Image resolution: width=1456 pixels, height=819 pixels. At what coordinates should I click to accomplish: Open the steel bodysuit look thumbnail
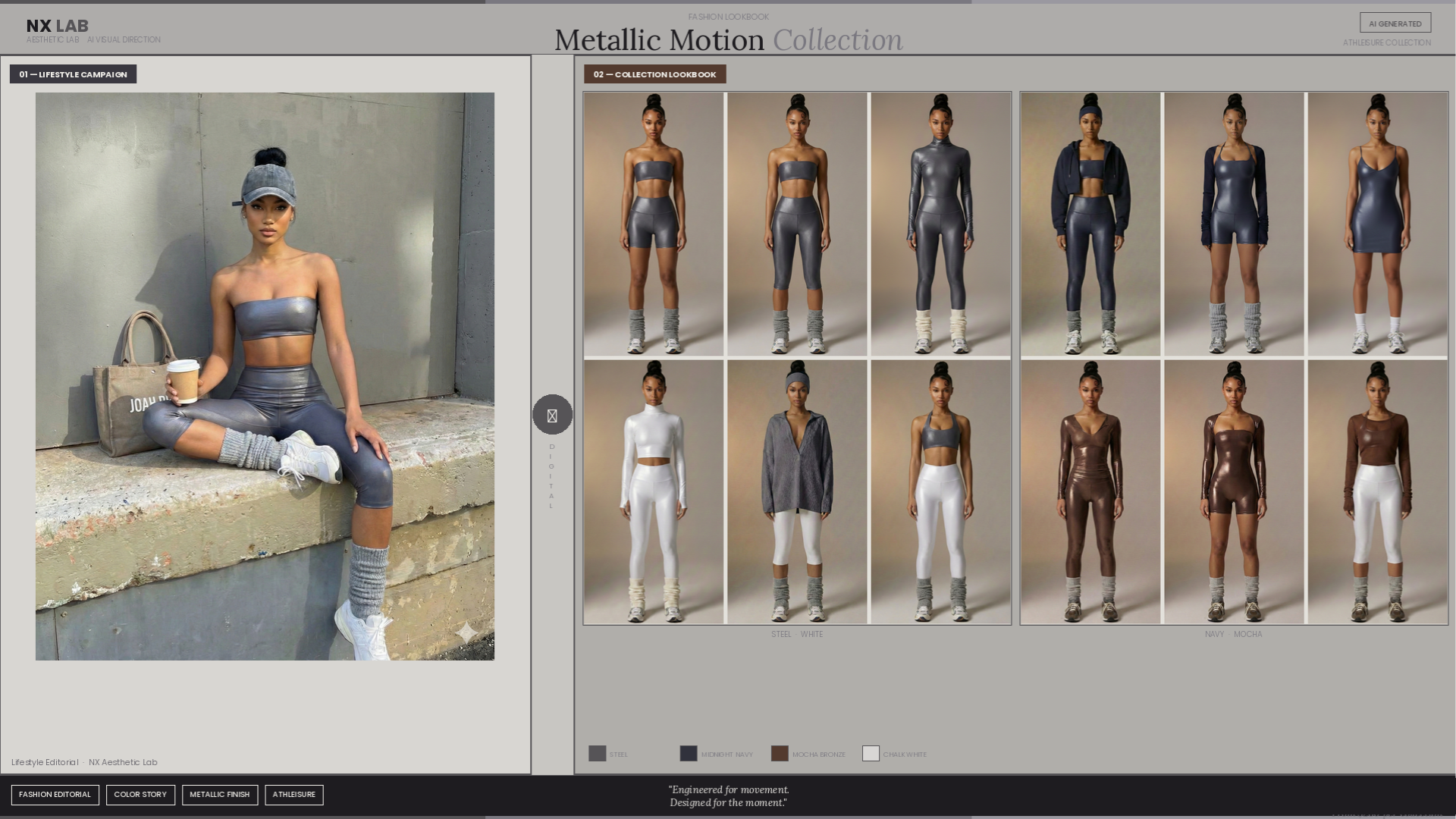click(940, 224)
